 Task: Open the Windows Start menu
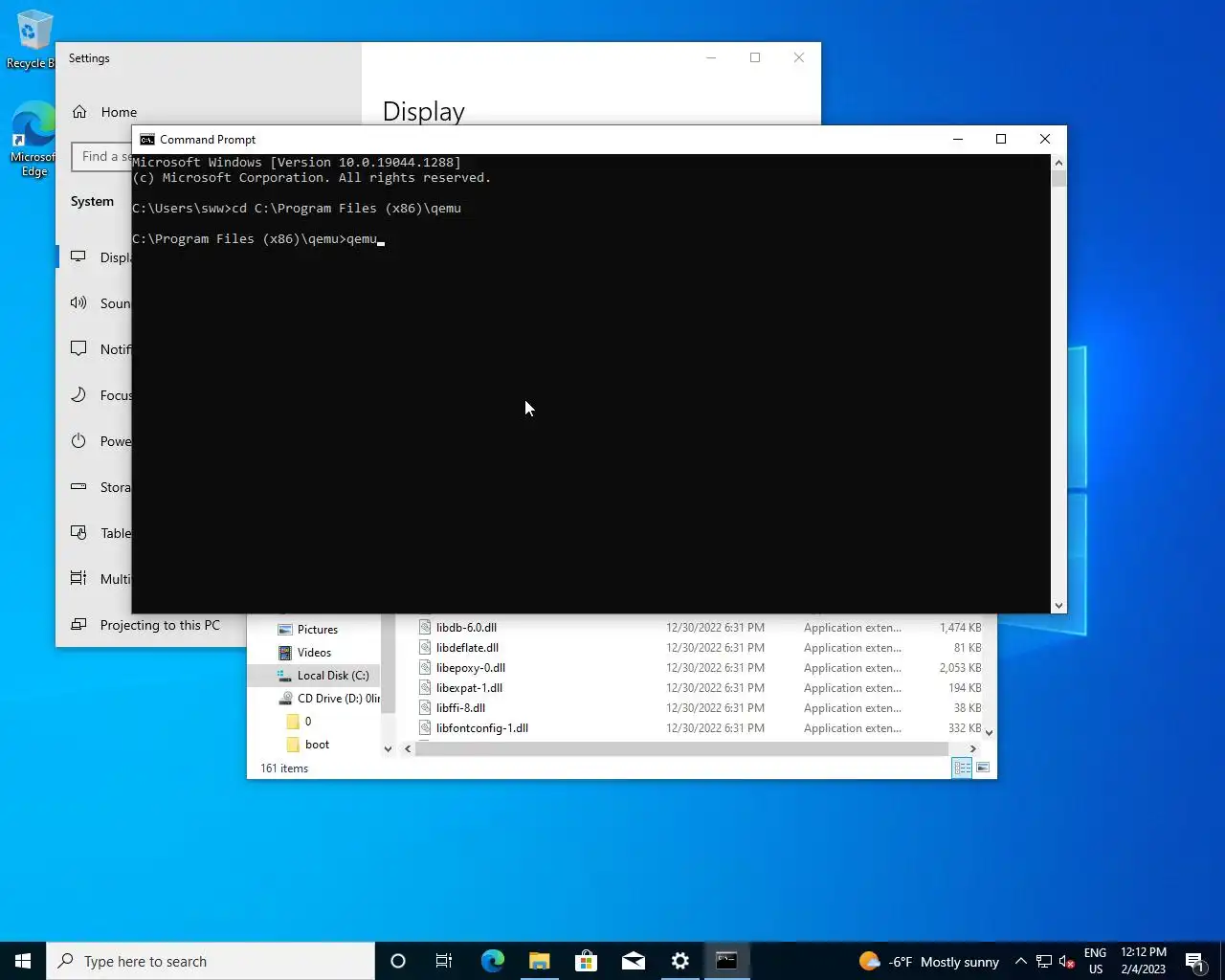click(x=23, y=961)
